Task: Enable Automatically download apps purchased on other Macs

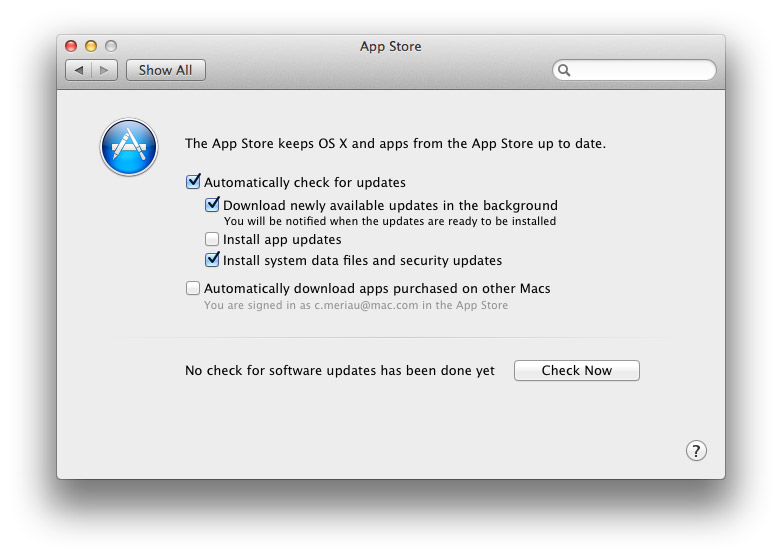Action: click(193, 288)
